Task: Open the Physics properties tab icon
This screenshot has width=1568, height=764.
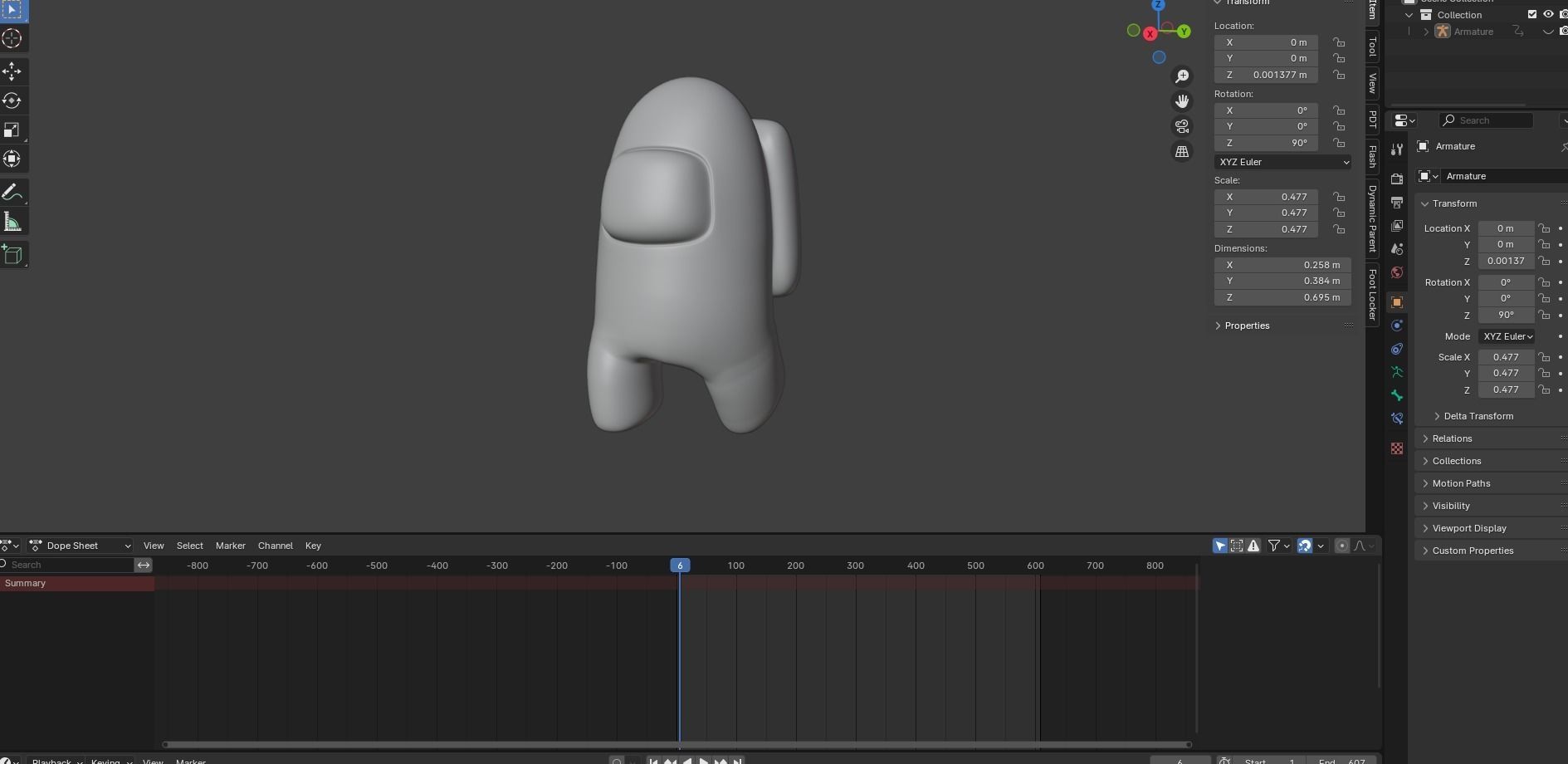Action: pyautogui.click(x=1397, y=326)
